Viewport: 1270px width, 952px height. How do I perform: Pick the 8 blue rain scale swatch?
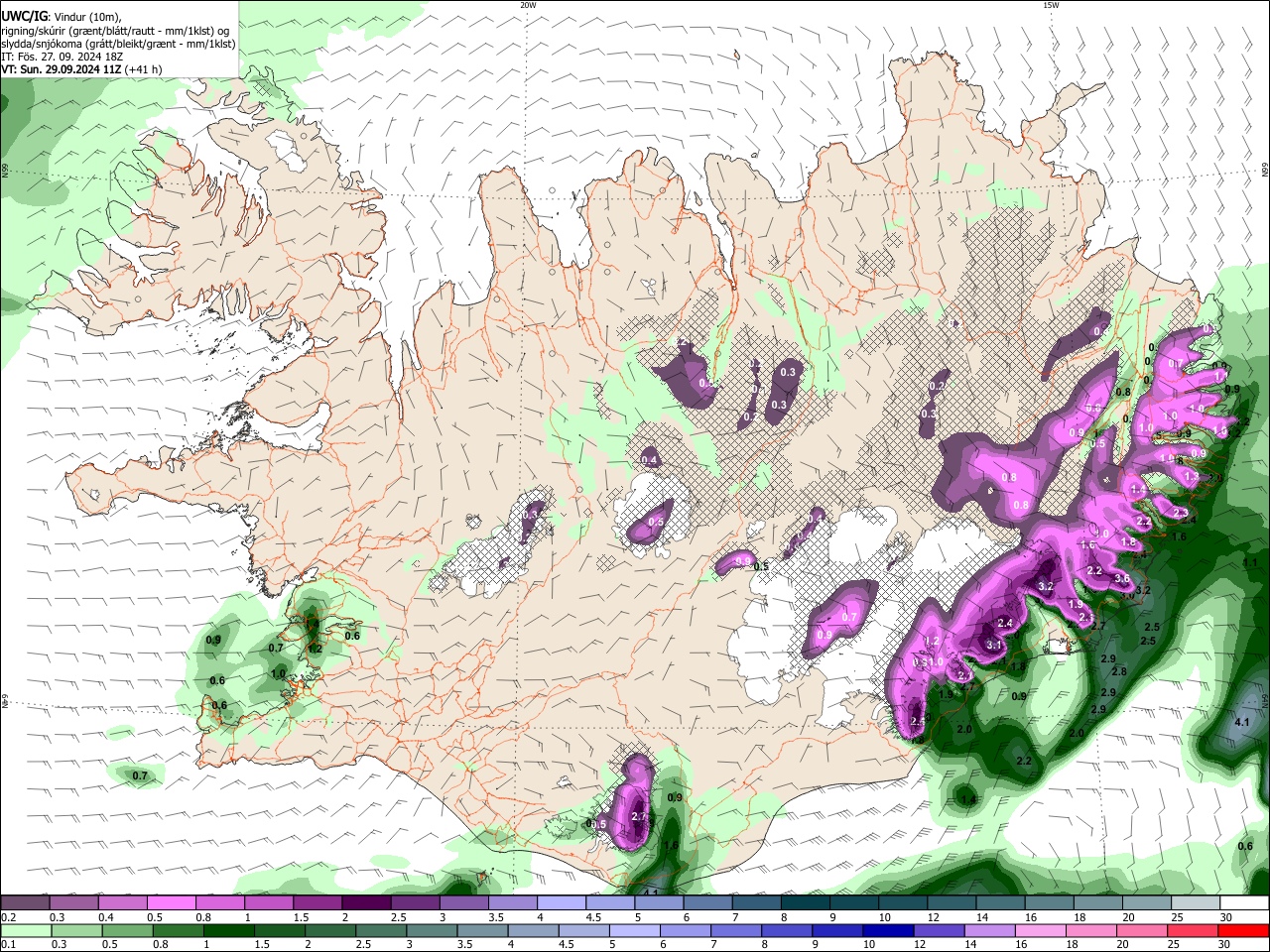click(x=788, y=930)
